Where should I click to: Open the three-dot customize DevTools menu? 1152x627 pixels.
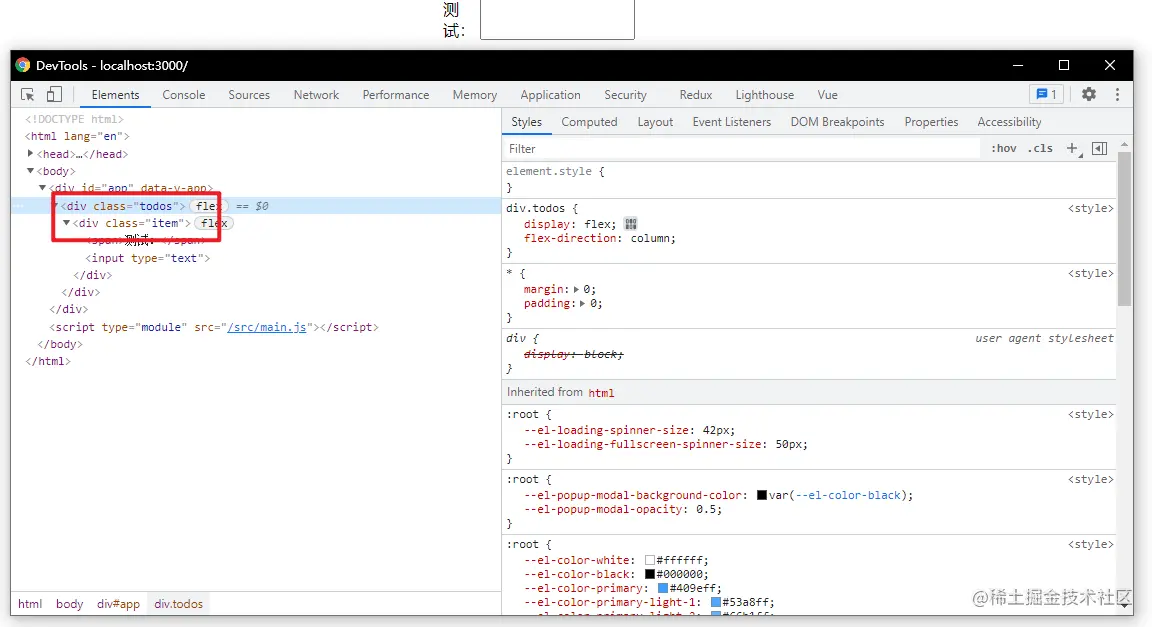point(1117,94)
